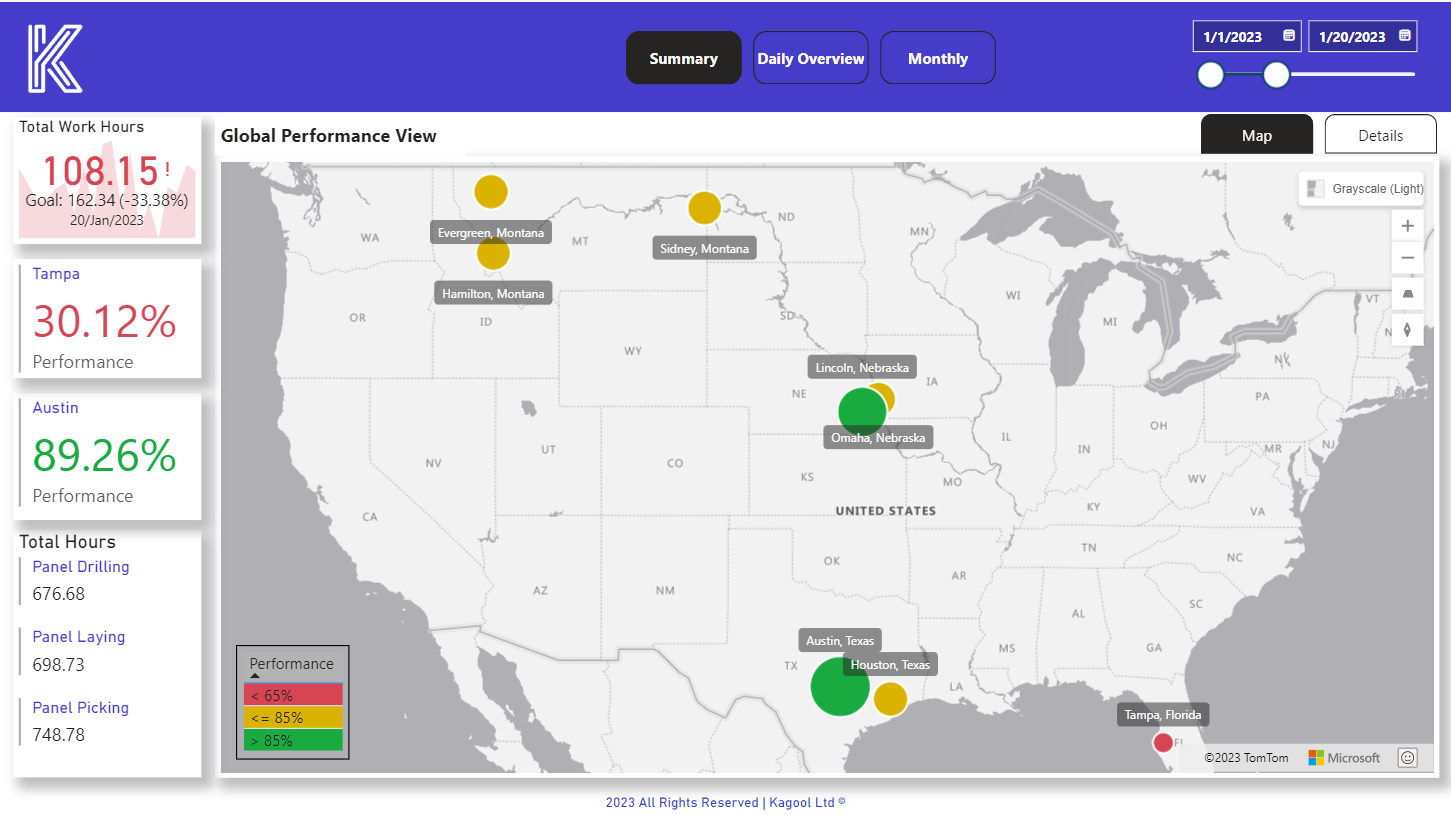This screenshot has width=1451, height=815.
Task: Click the map feedback smiley icon
Action: click(x=1408, y=758)
